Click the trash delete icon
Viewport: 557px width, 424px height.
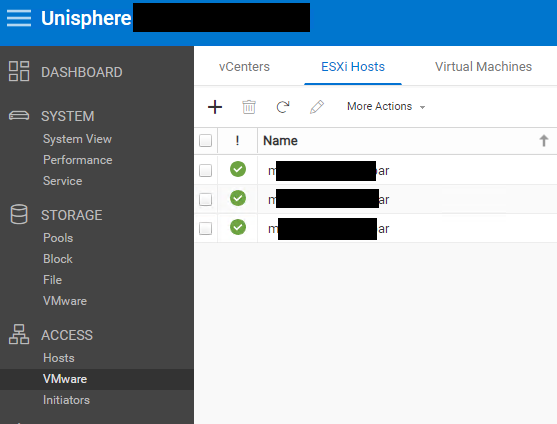[249, 107]
